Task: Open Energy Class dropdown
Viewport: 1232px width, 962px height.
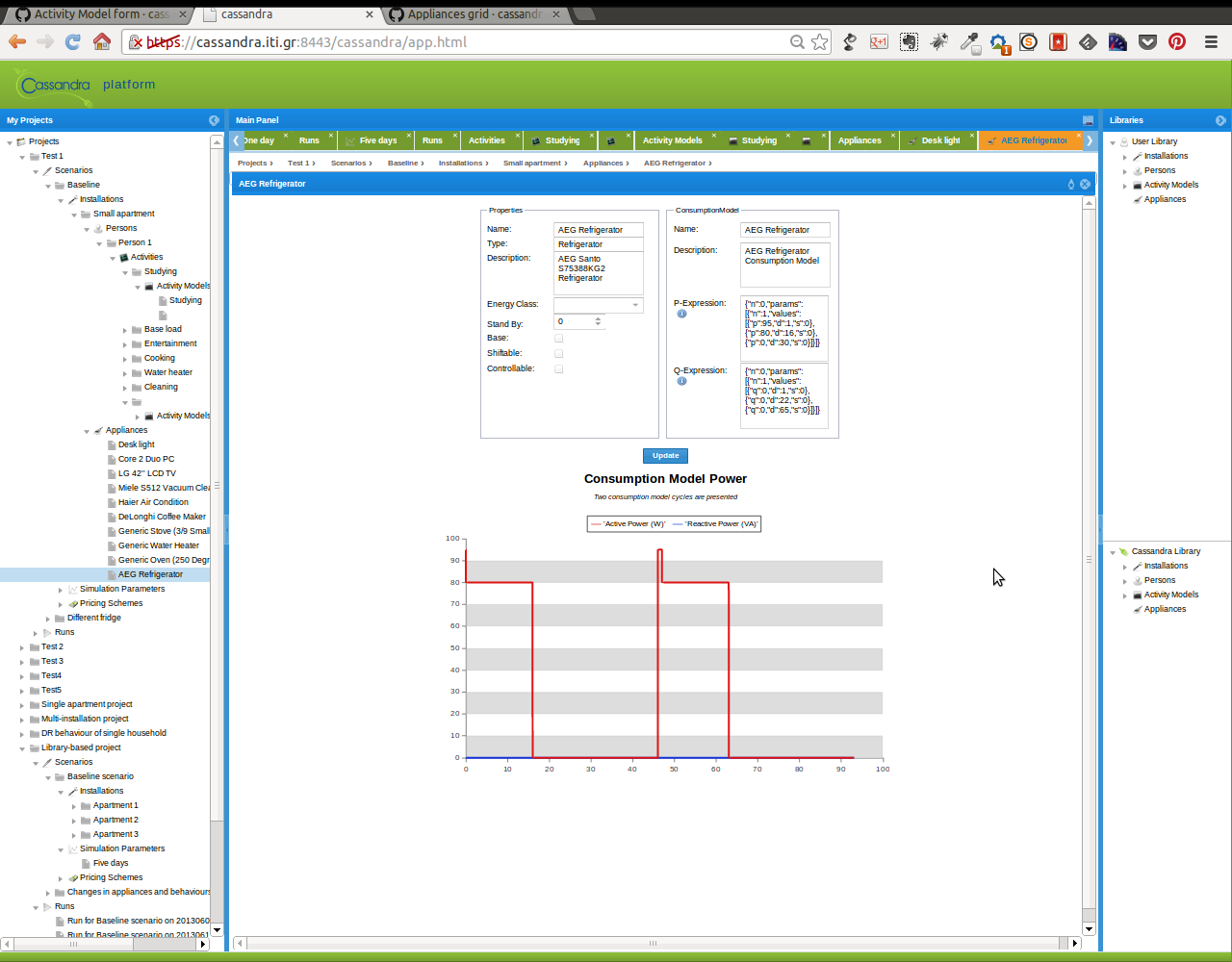Action: point(635,305)
